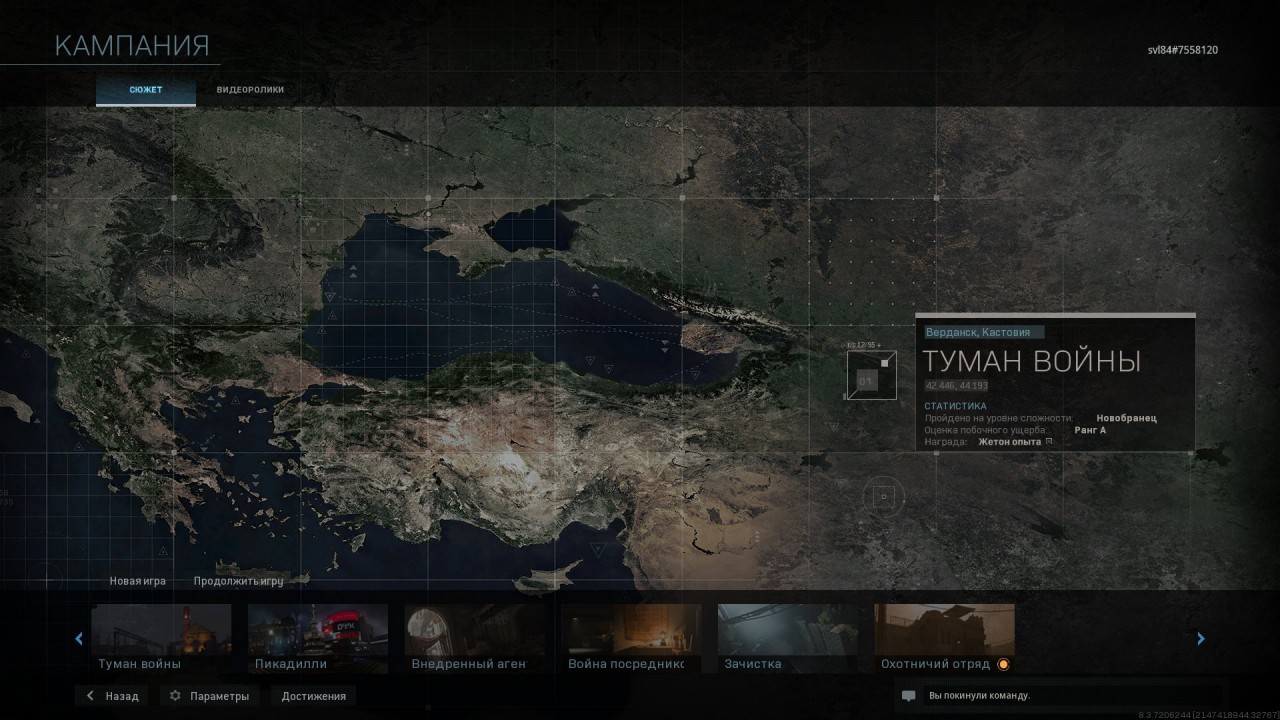
Task: Click the КАМПАНИЯ heading
Action: [x=131, y=46]
